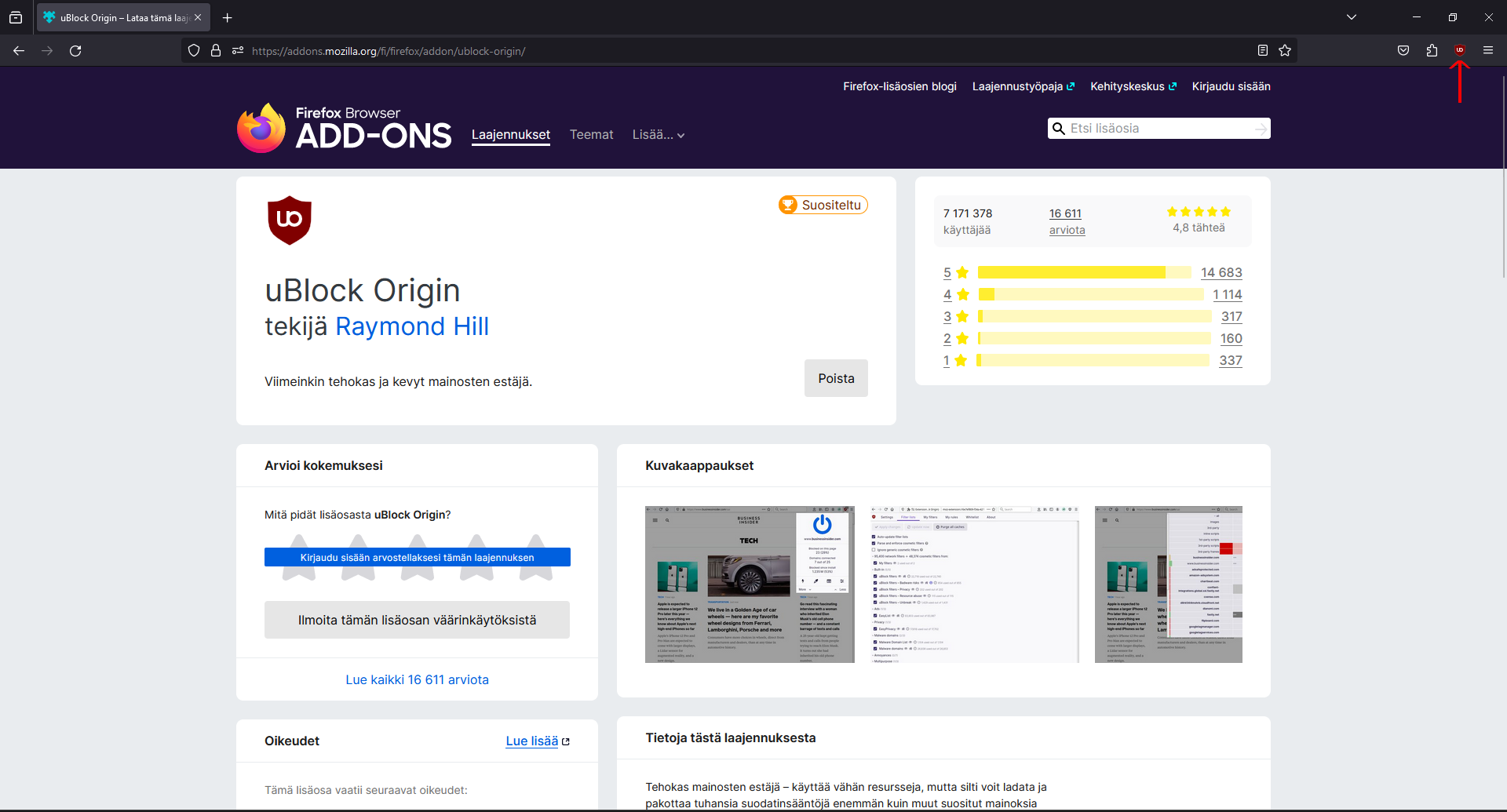Show site security info via padlock
Viewport: 1507px width, 812px height.
click(x=216, y=51)
